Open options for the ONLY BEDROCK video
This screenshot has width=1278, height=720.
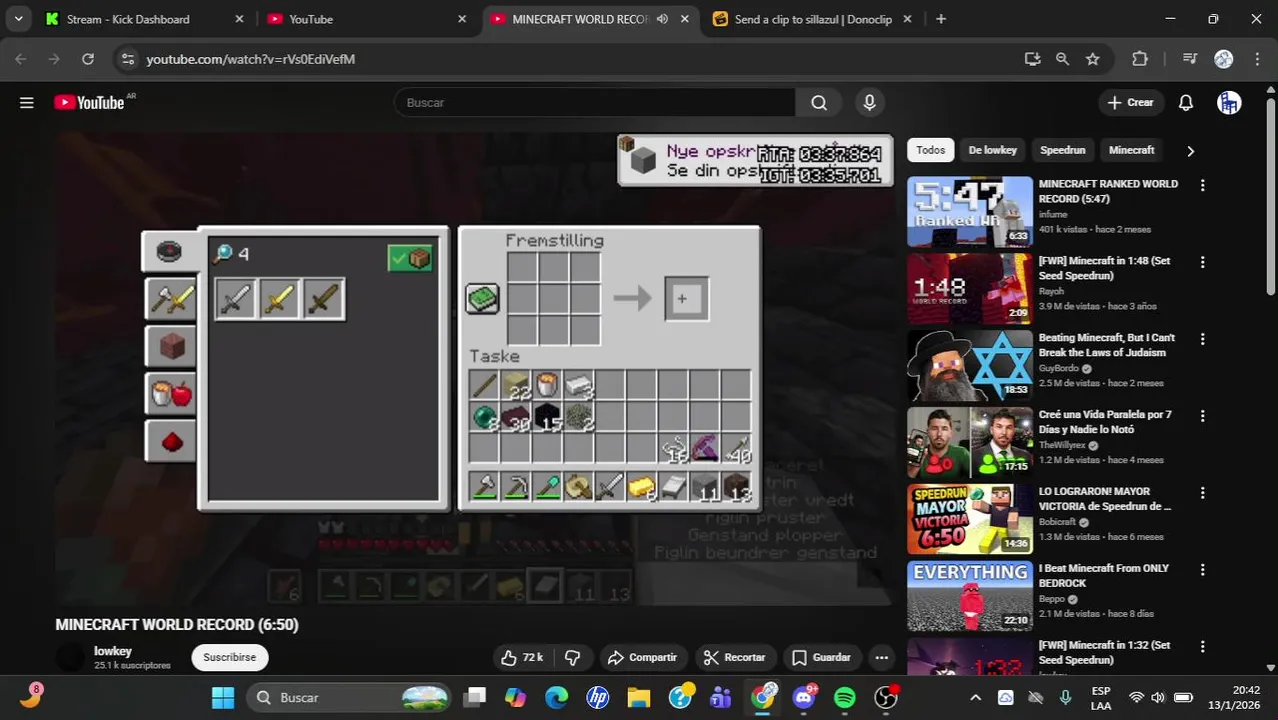1202,570
